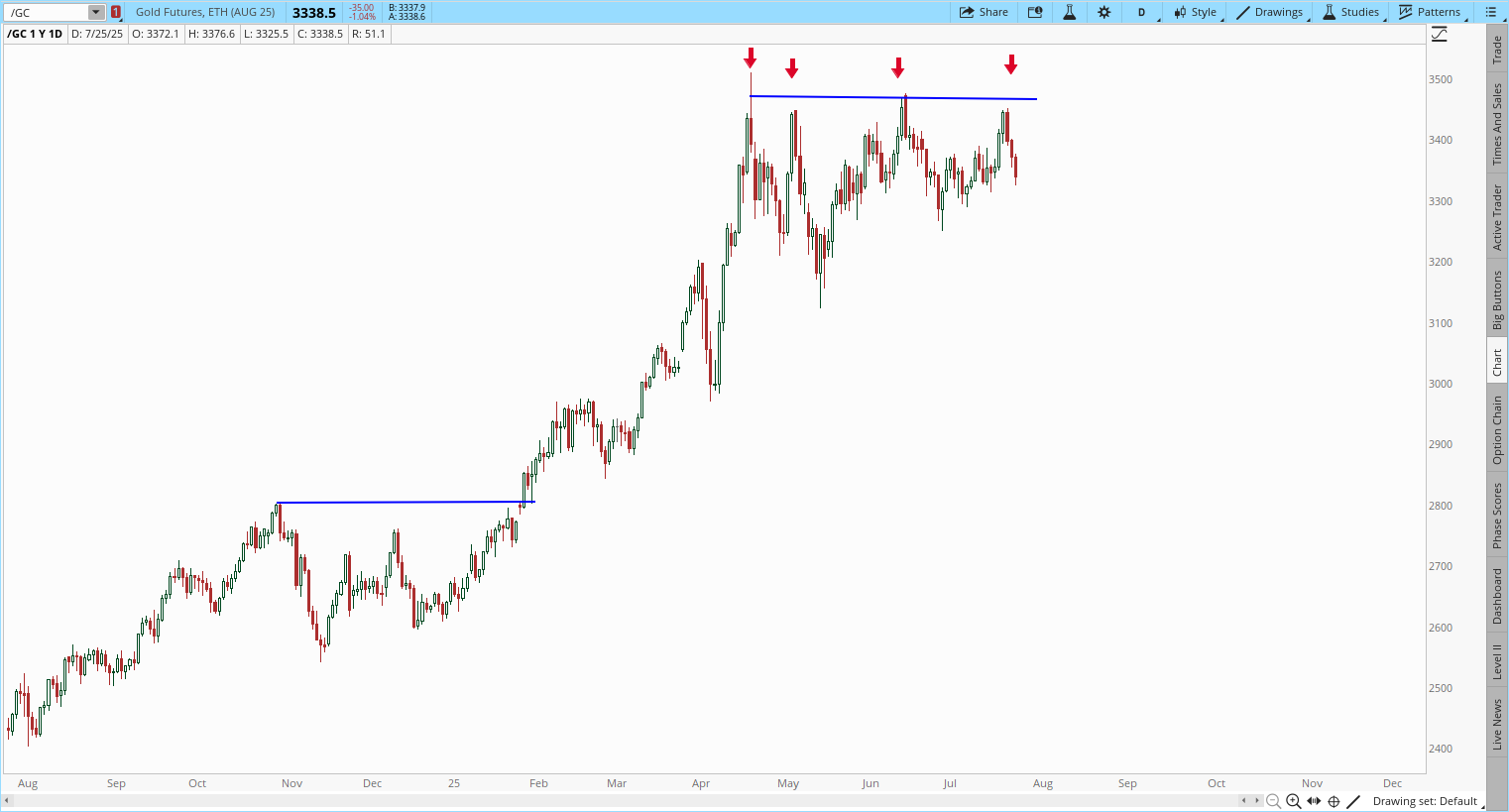The width and height of the screenshot is (1509, 812).
Task: Click the Dec label at time axis end
Action: pos(1392,783)
